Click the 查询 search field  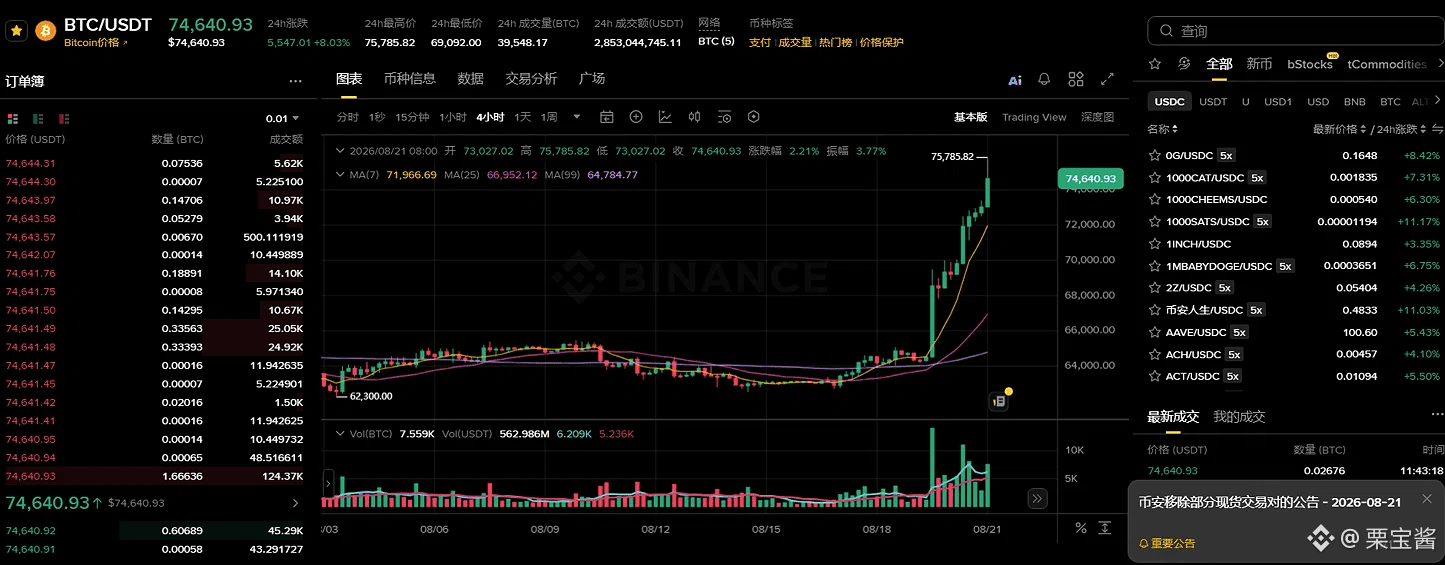(x=1295, y=31)
